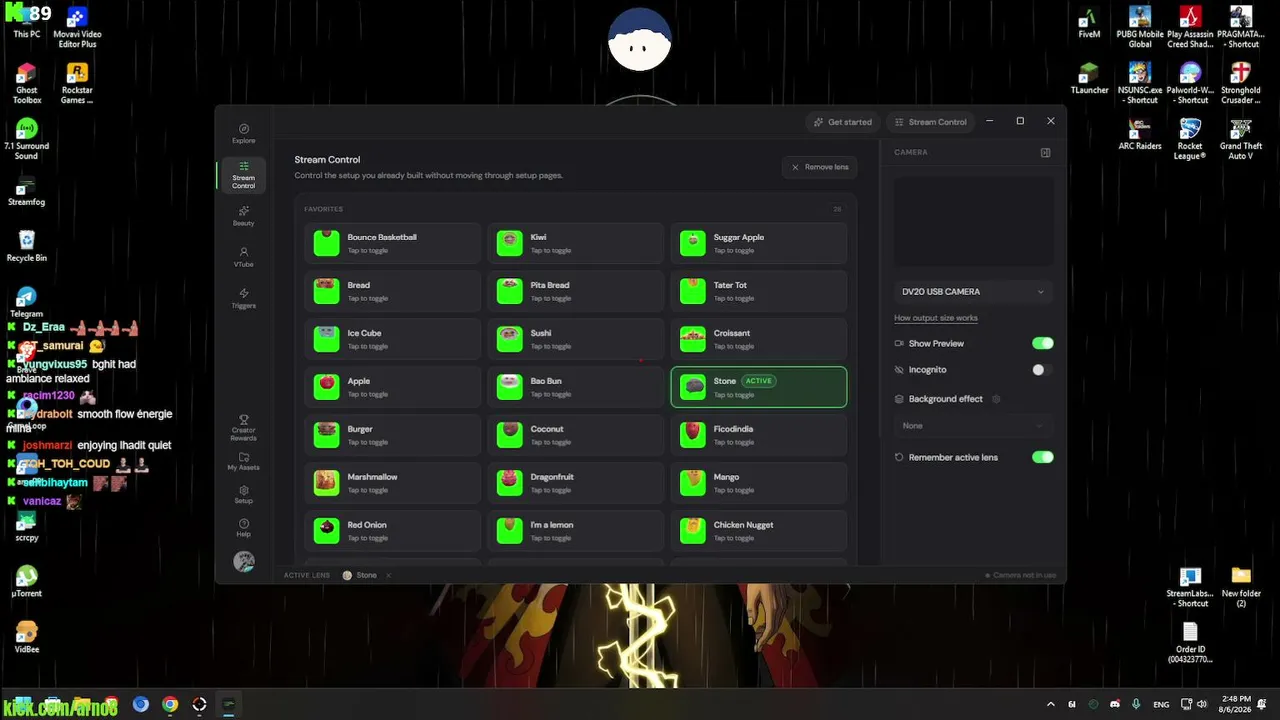Open the Discord tray icon

pyautogui.click(x=1114, y=704)
